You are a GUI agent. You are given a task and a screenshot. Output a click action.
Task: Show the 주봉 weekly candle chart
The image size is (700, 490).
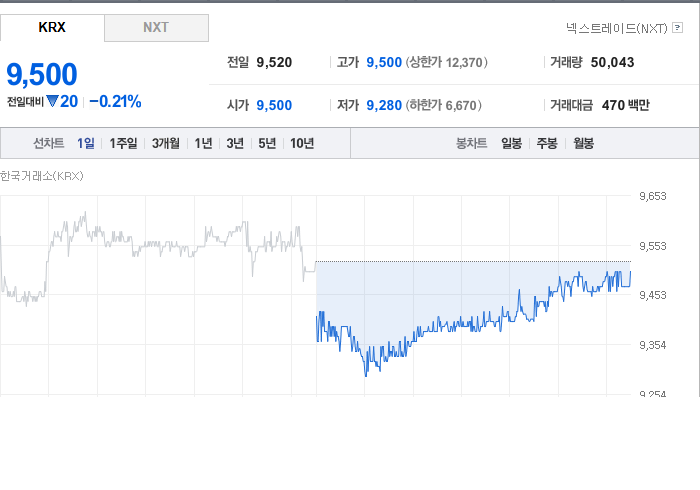(x=547, y=143)
